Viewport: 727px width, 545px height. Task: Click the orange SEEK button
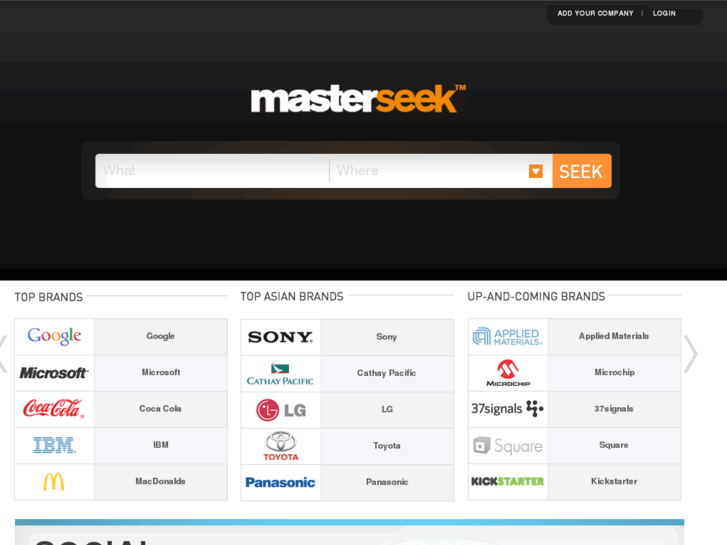coord(582,171)
